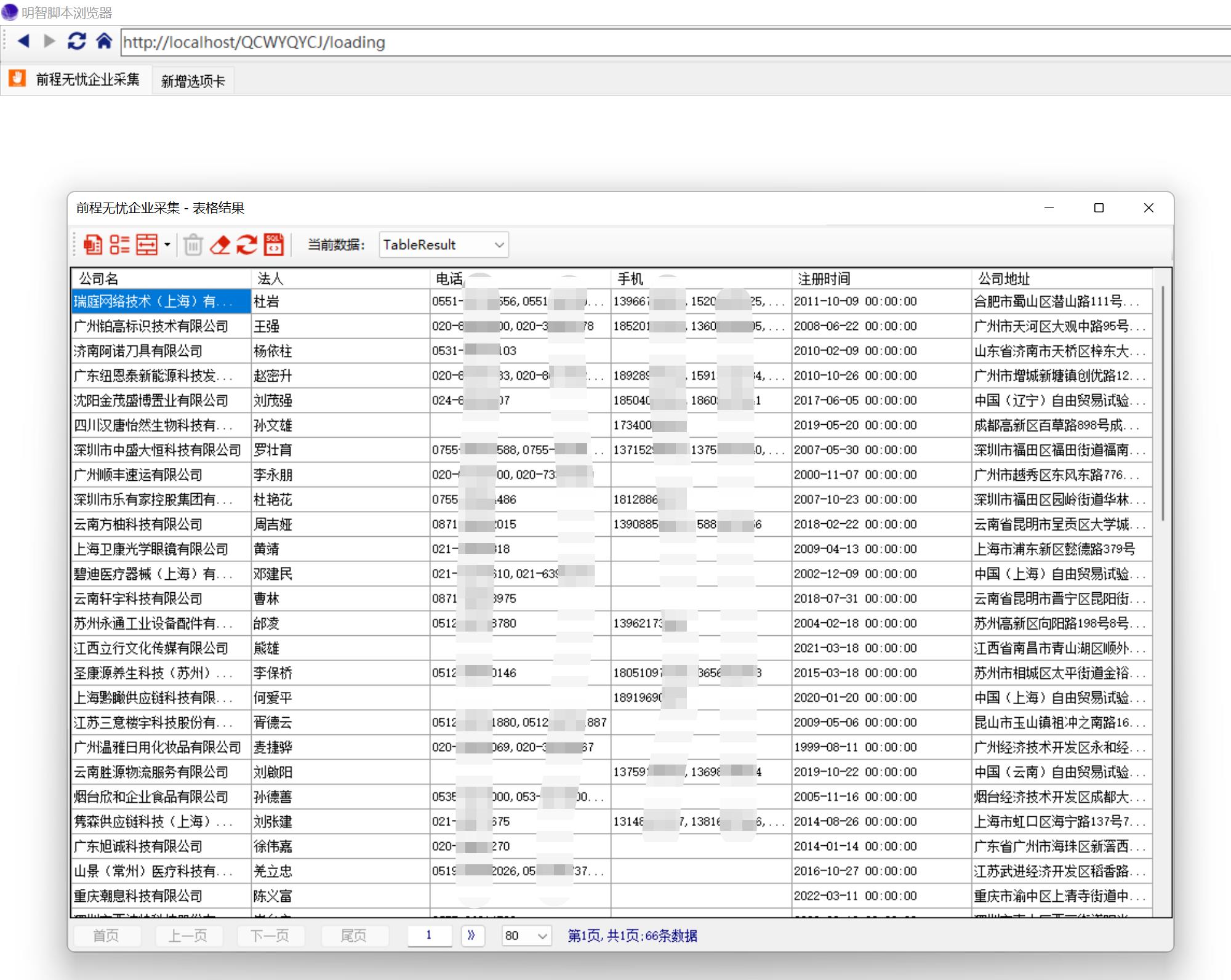The height and width of the screenshot is (980, 1231).
Task: Click the 手机 column header
Action: click(701, 279)
